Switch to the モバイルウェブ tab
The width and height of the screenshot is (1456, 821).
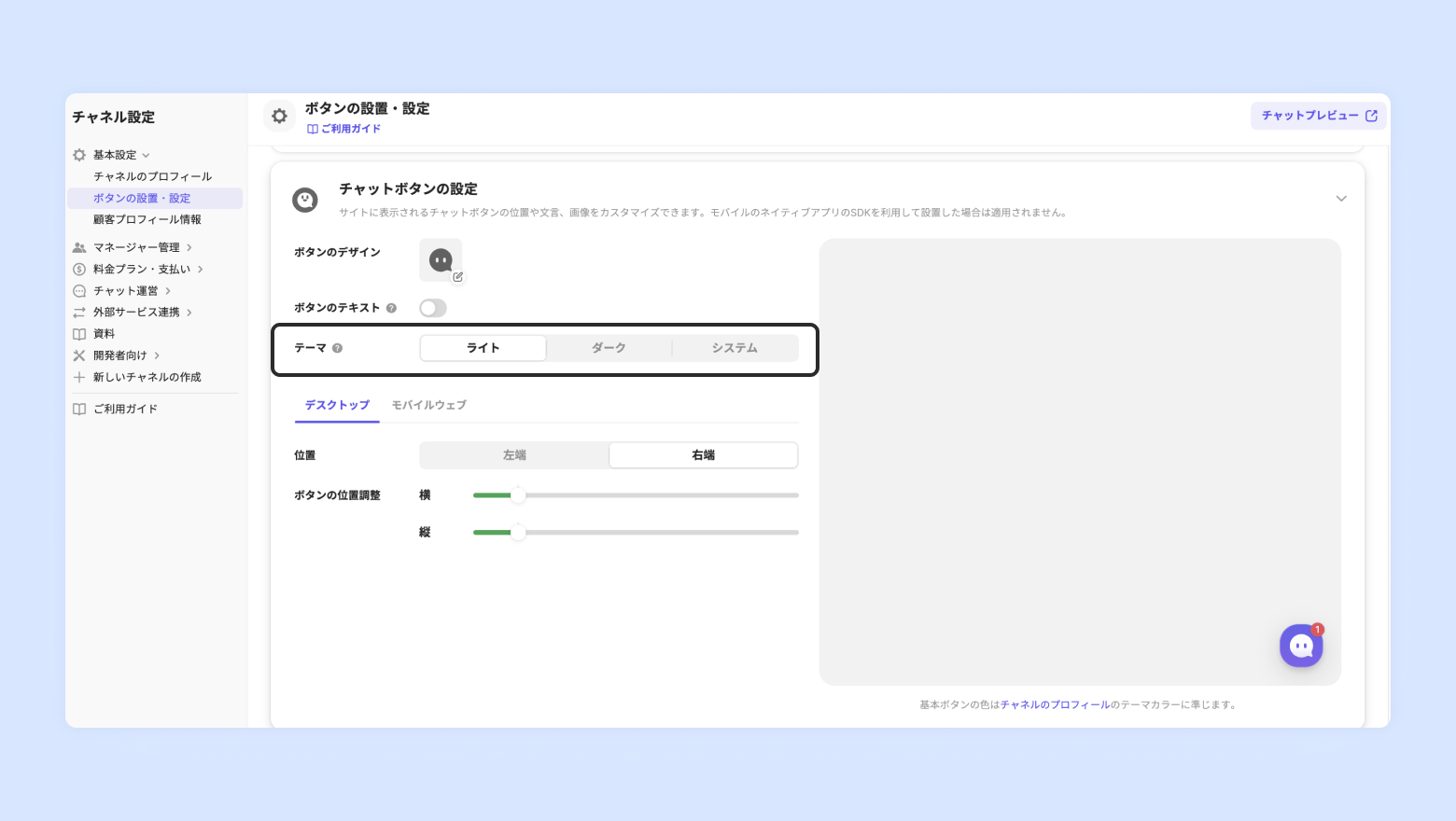coord(428,405)
